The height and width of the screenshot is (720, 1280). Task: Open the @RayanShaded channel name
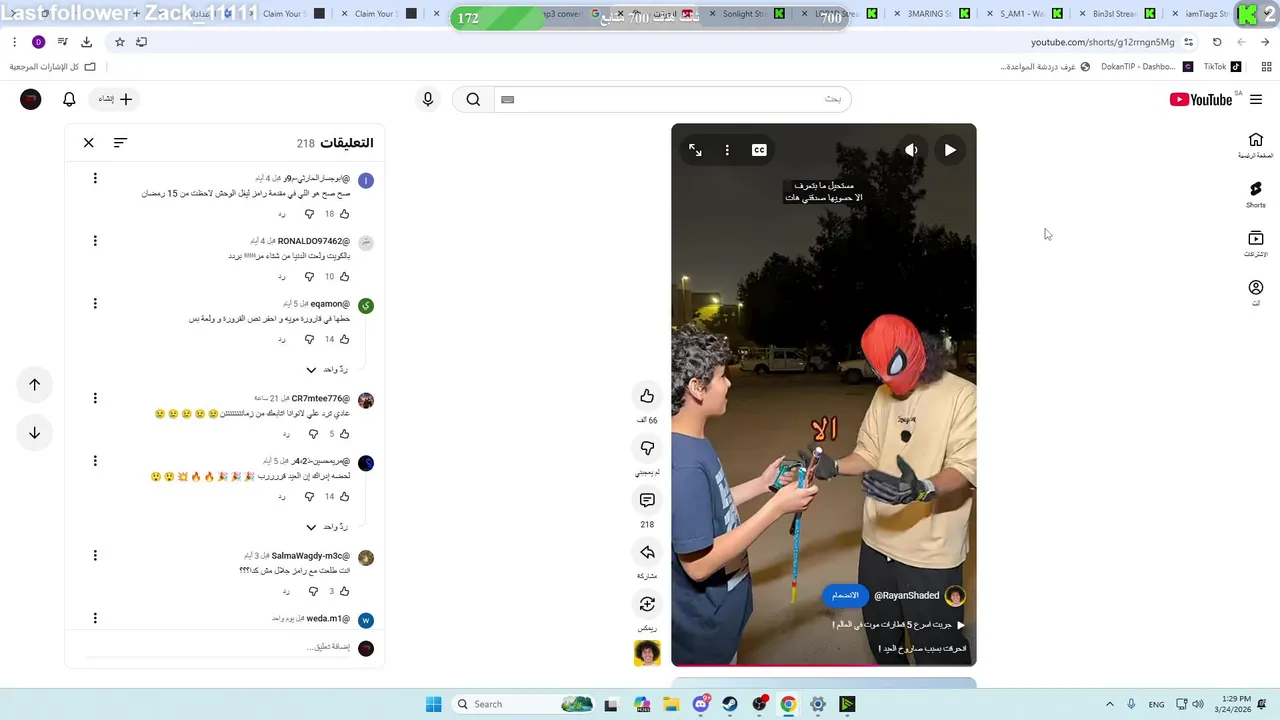[906, 595]
